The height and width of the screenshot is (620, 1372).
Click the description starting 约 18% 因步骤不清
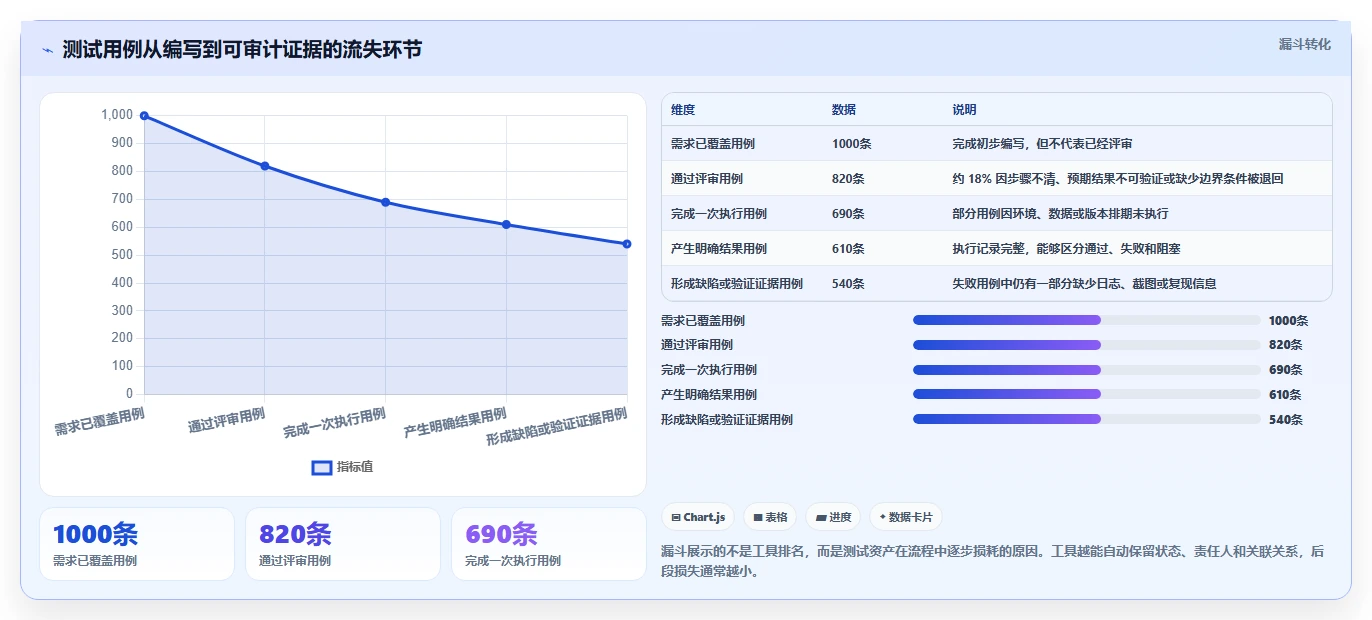tap(1118, 179)
